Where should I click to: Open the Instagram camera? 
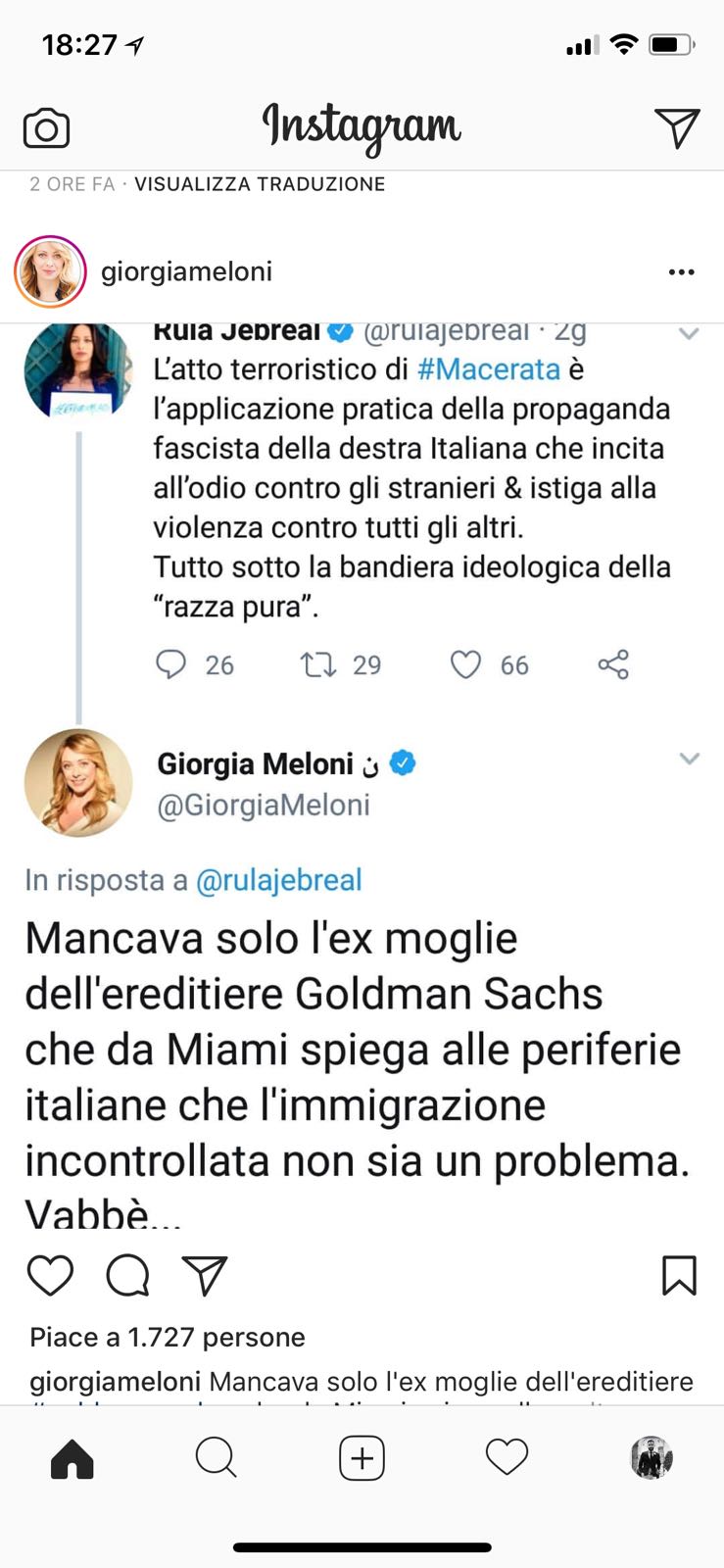(x=46, y=128)
